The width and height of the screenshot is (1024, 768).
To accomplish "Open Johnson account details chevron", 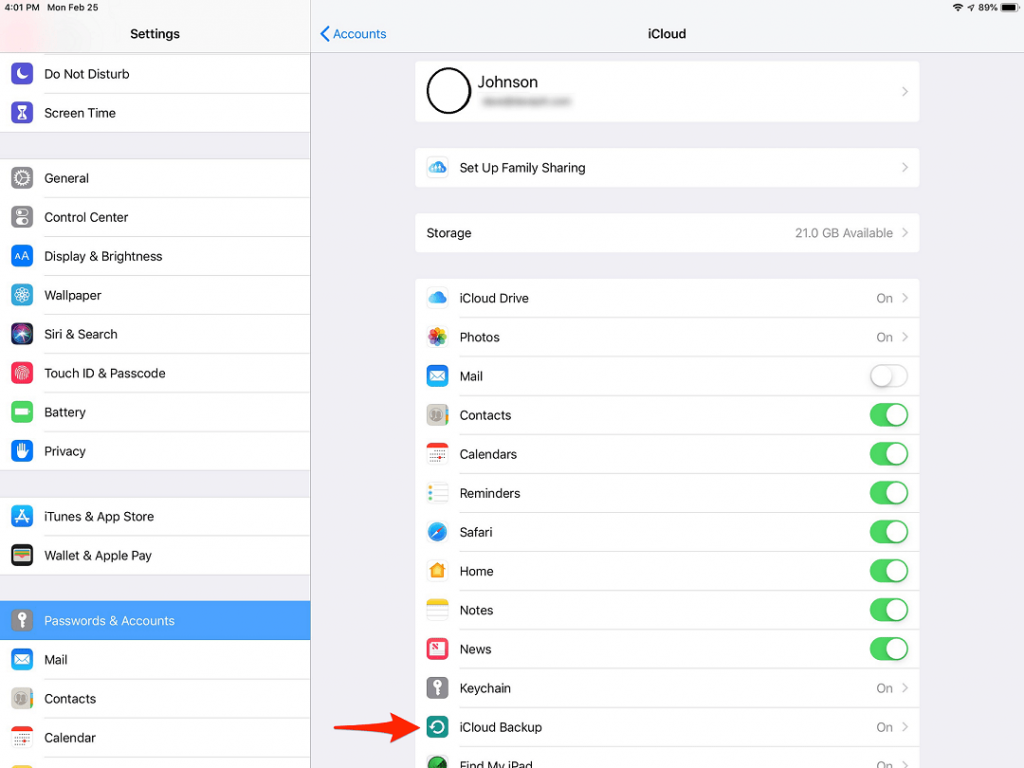I will tap(904, 91).
